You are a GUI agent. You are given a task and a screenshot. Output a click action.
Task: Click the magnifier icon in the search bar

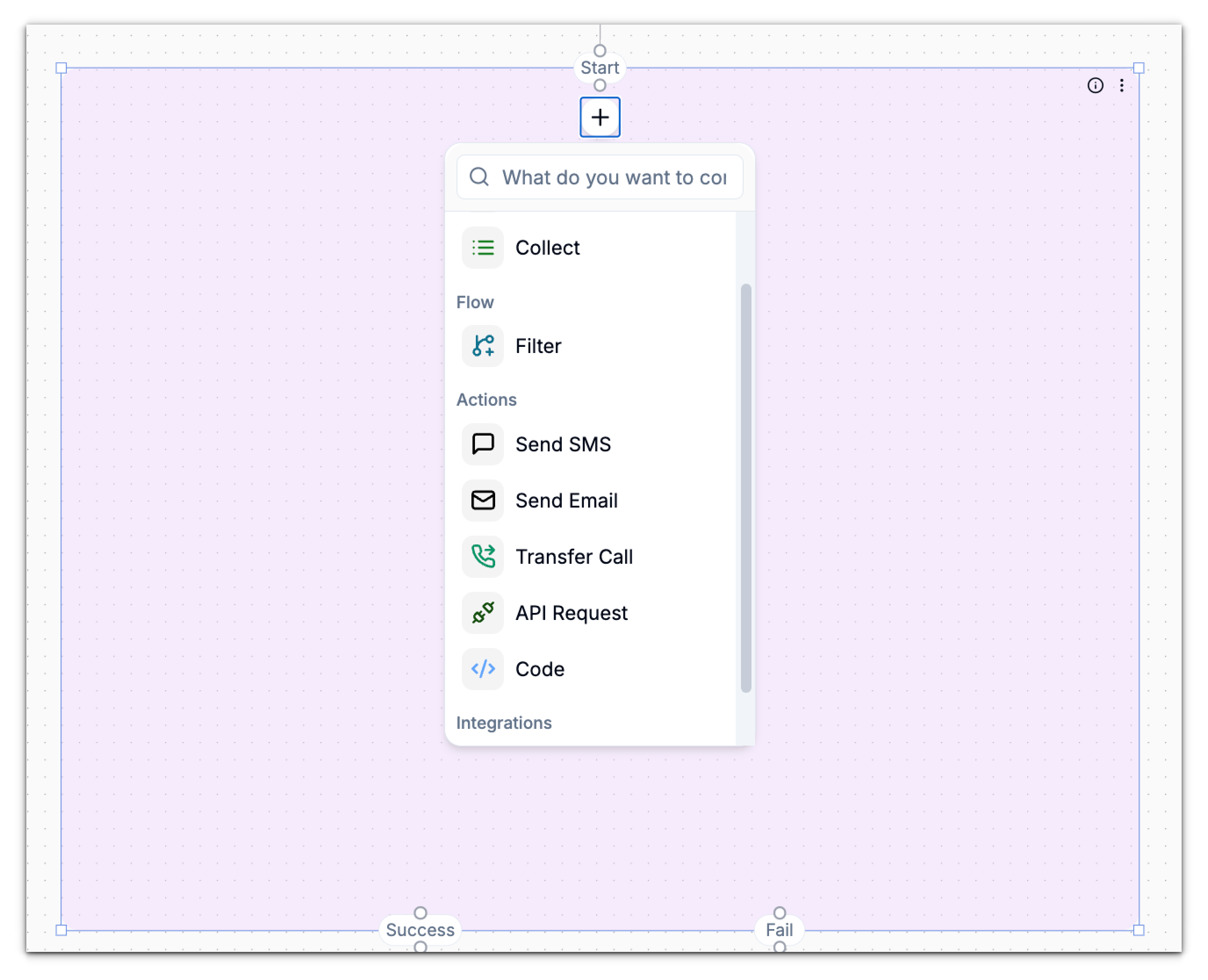[479, 177]
